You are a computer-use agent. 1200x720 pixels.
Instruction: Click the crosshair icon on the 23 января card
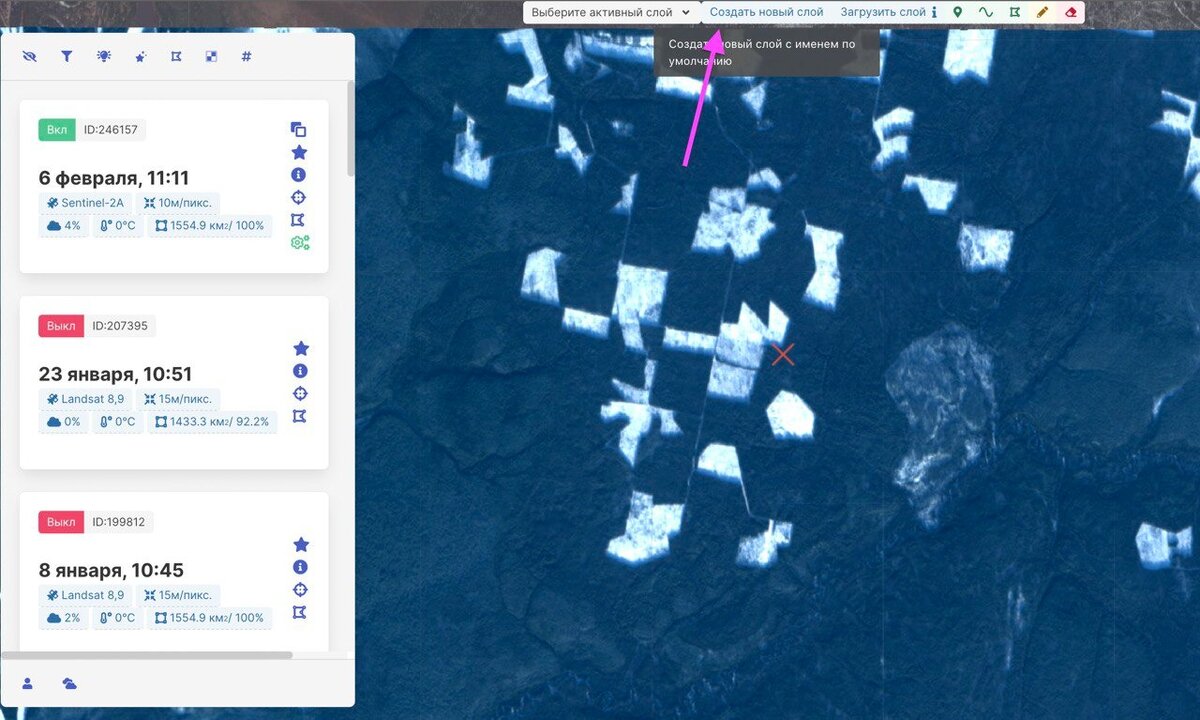coord(300,393)
